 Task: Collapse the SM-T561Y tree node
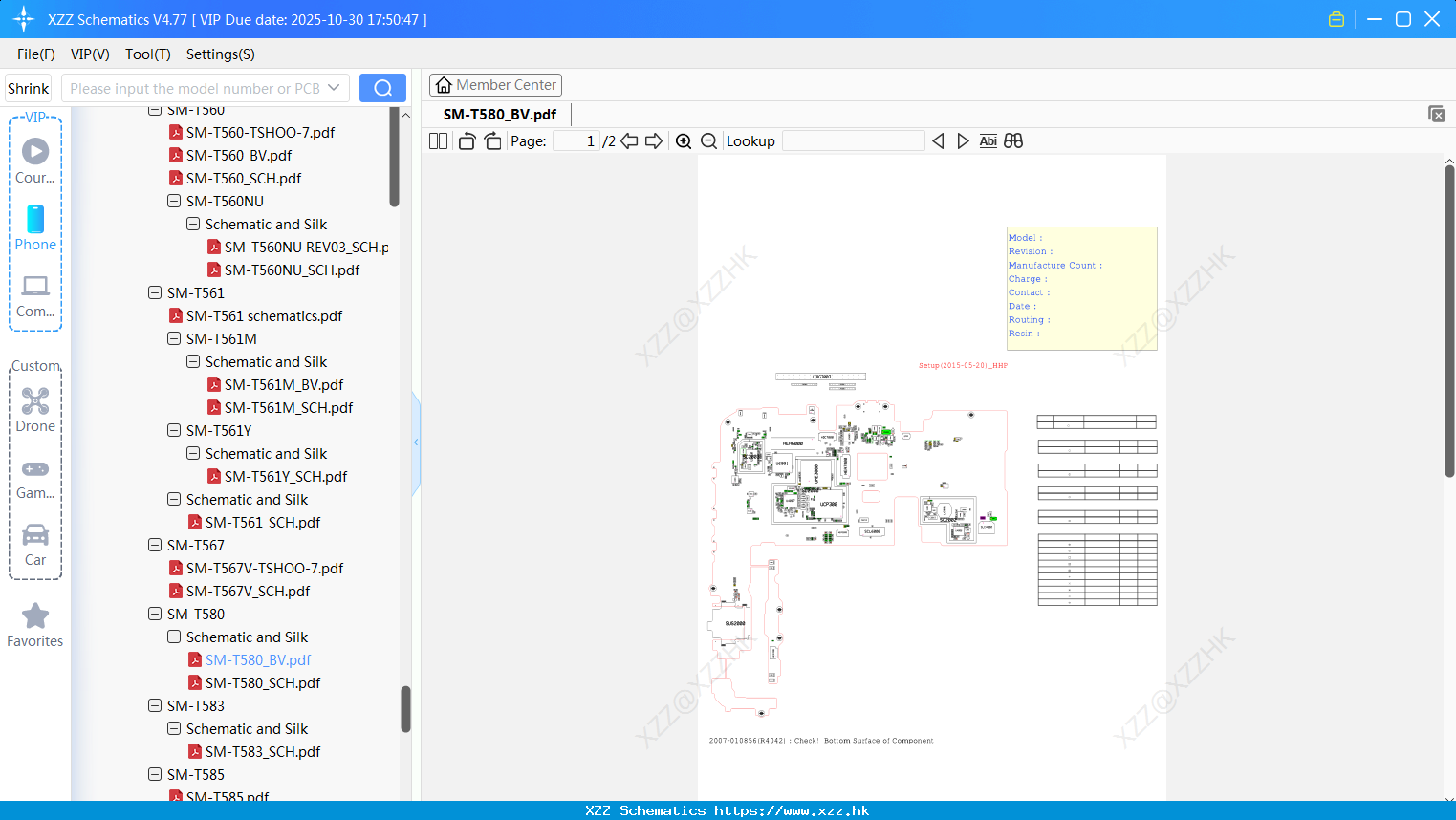(174, 430)
